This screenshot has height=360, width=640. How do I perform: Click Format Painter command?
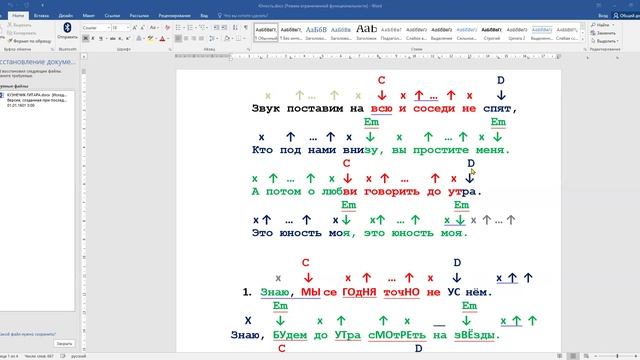(29, 41)
